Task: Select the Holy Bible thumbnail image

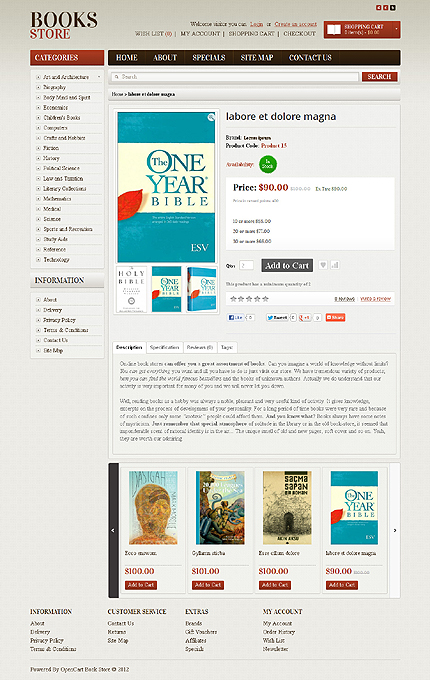Action: (132, 289)
